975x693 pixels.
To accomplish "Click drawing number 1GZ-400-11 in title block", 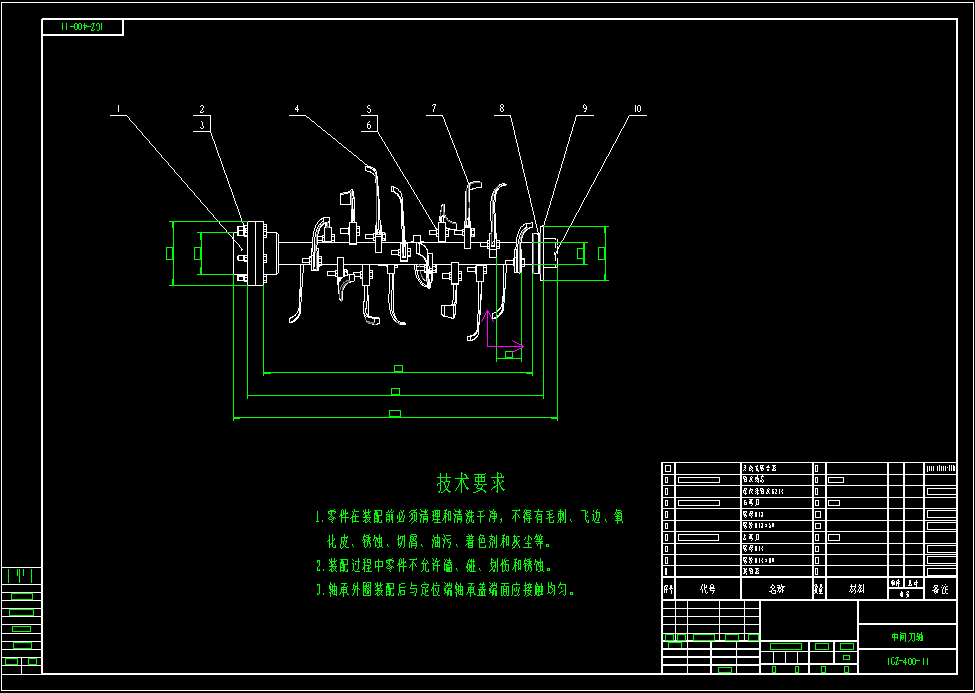I will click(x=907, y=661).
